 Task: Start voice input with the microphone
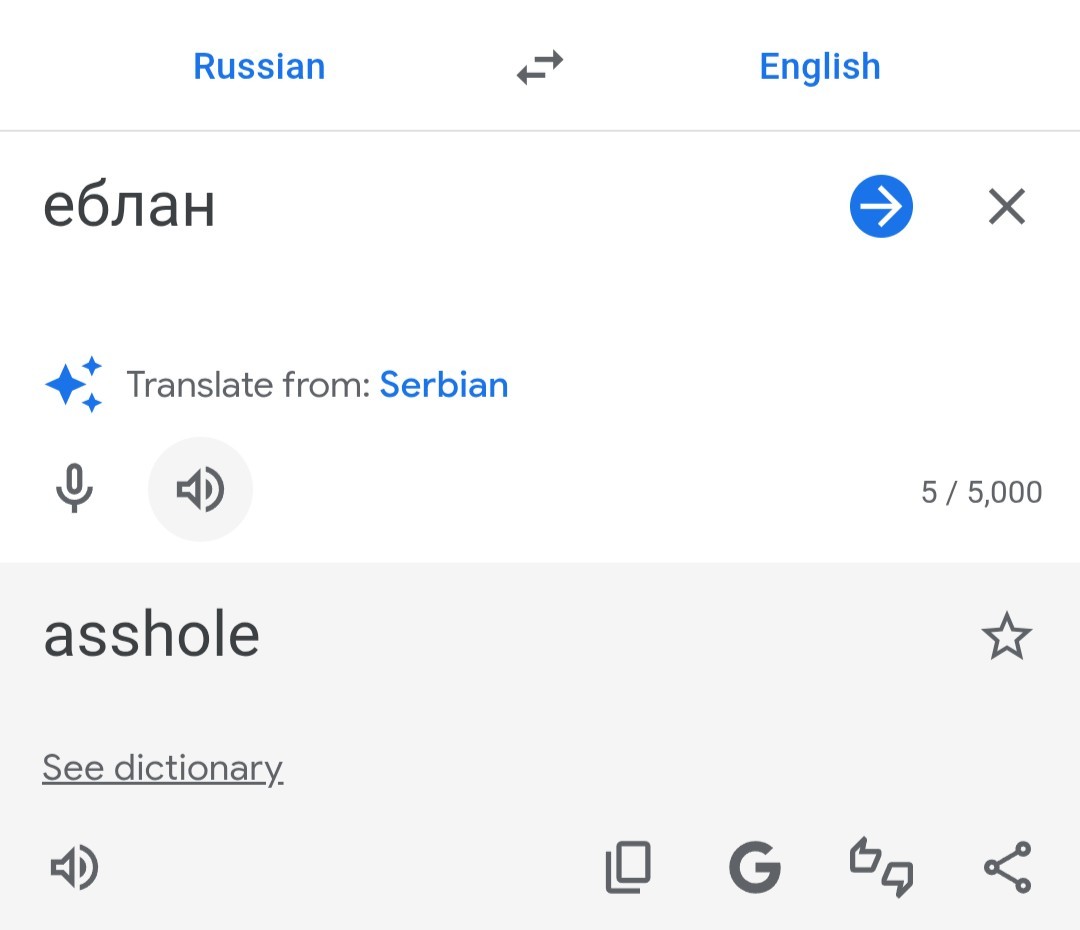coord(74,490)
